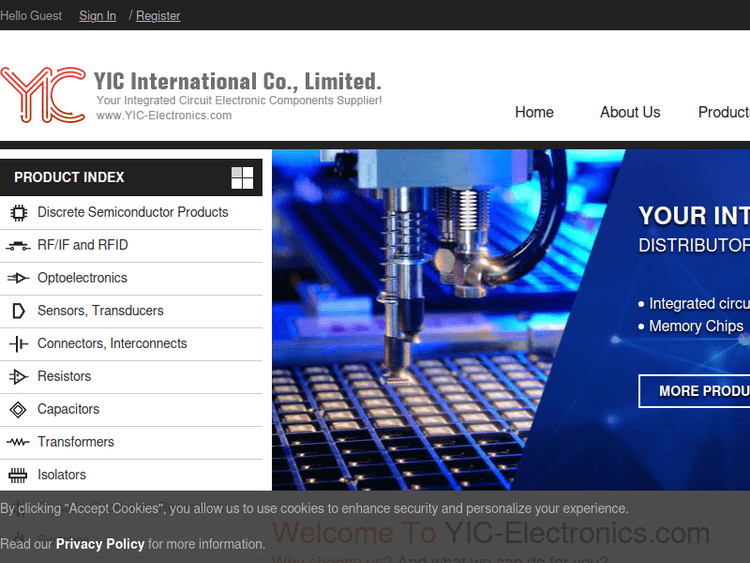750x563 pixels.
Task: Click the Discrete Semiconductor Products chip icon
Action: coord(18,212)
